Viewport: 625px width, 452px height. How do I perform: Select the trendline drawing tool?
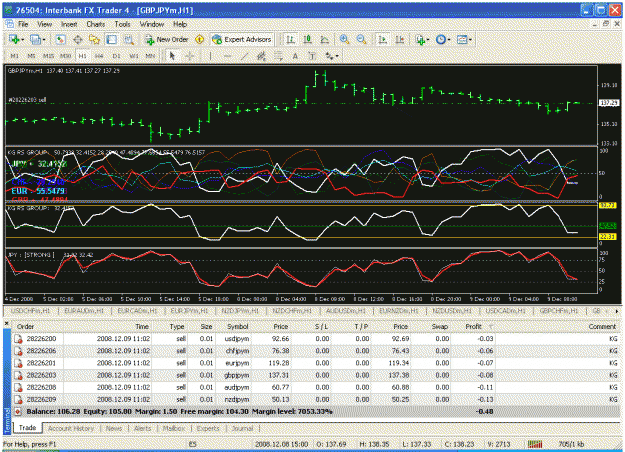[244, 56]
